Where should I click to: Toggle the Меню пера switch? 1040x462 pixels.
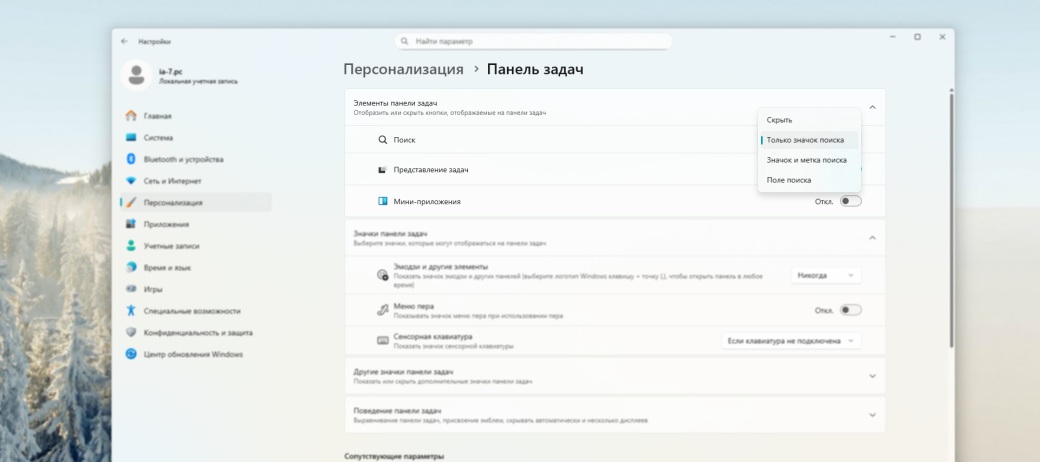pyautogui.click(x=850, y=310)
